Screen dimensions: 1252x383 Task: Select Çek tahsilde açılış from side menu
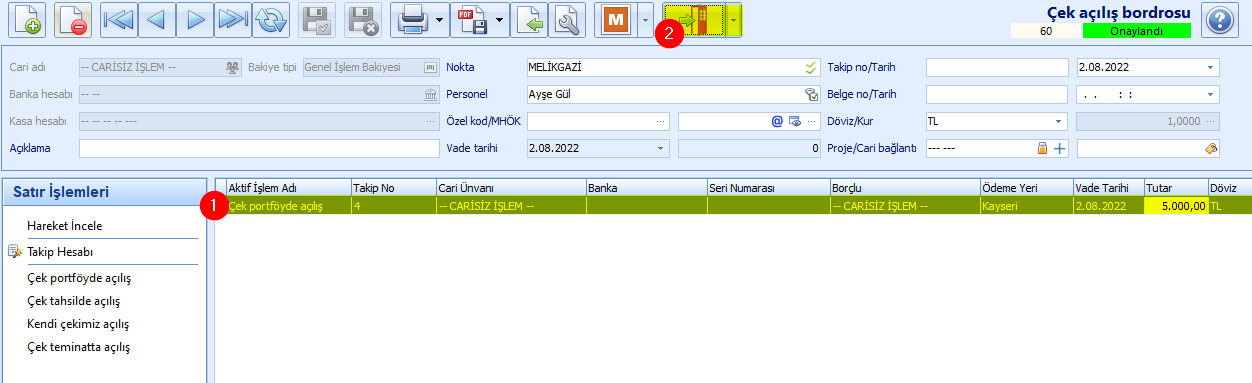[74, 300]
